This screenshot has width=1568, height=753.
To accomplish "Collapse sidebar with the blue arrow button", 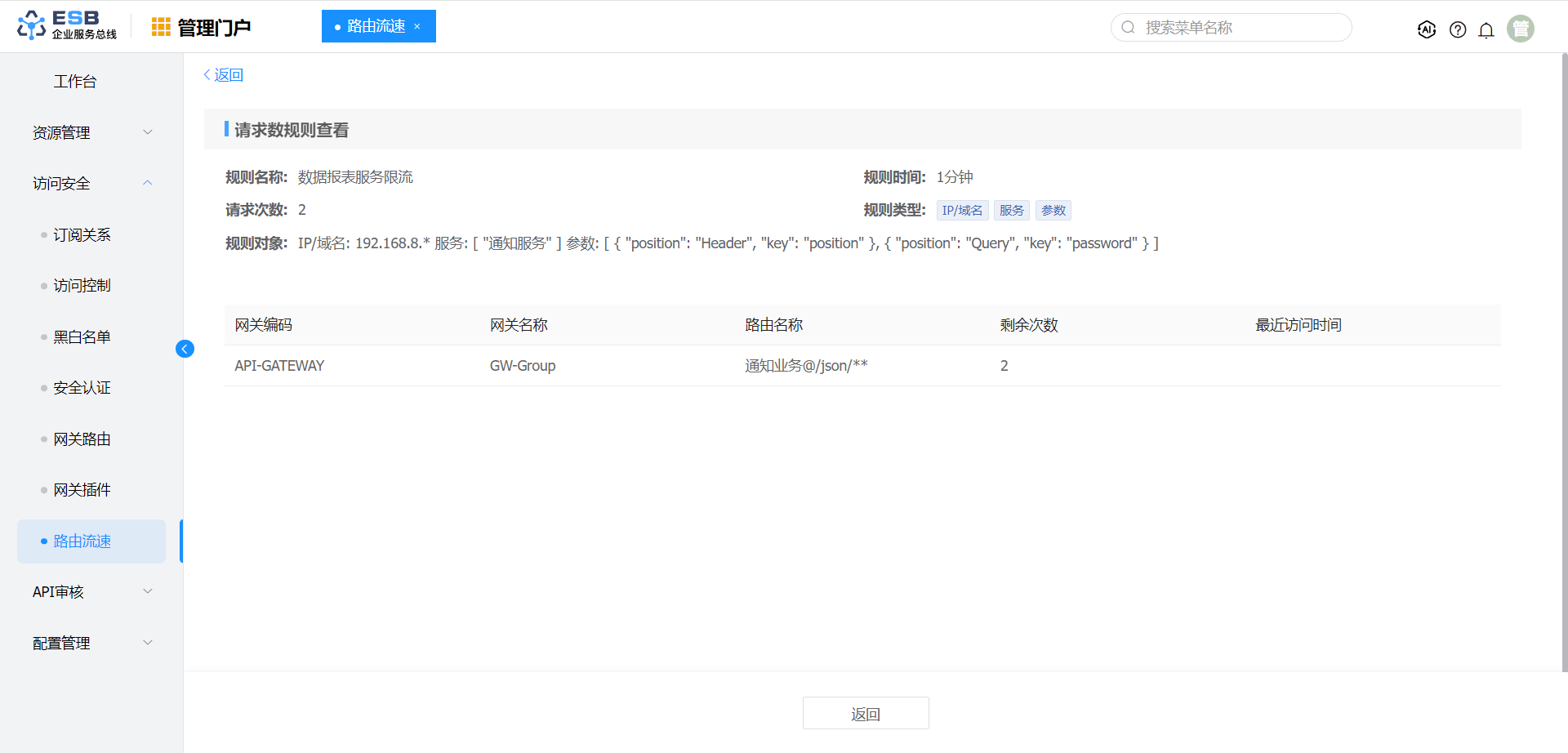I will point(185,349).
